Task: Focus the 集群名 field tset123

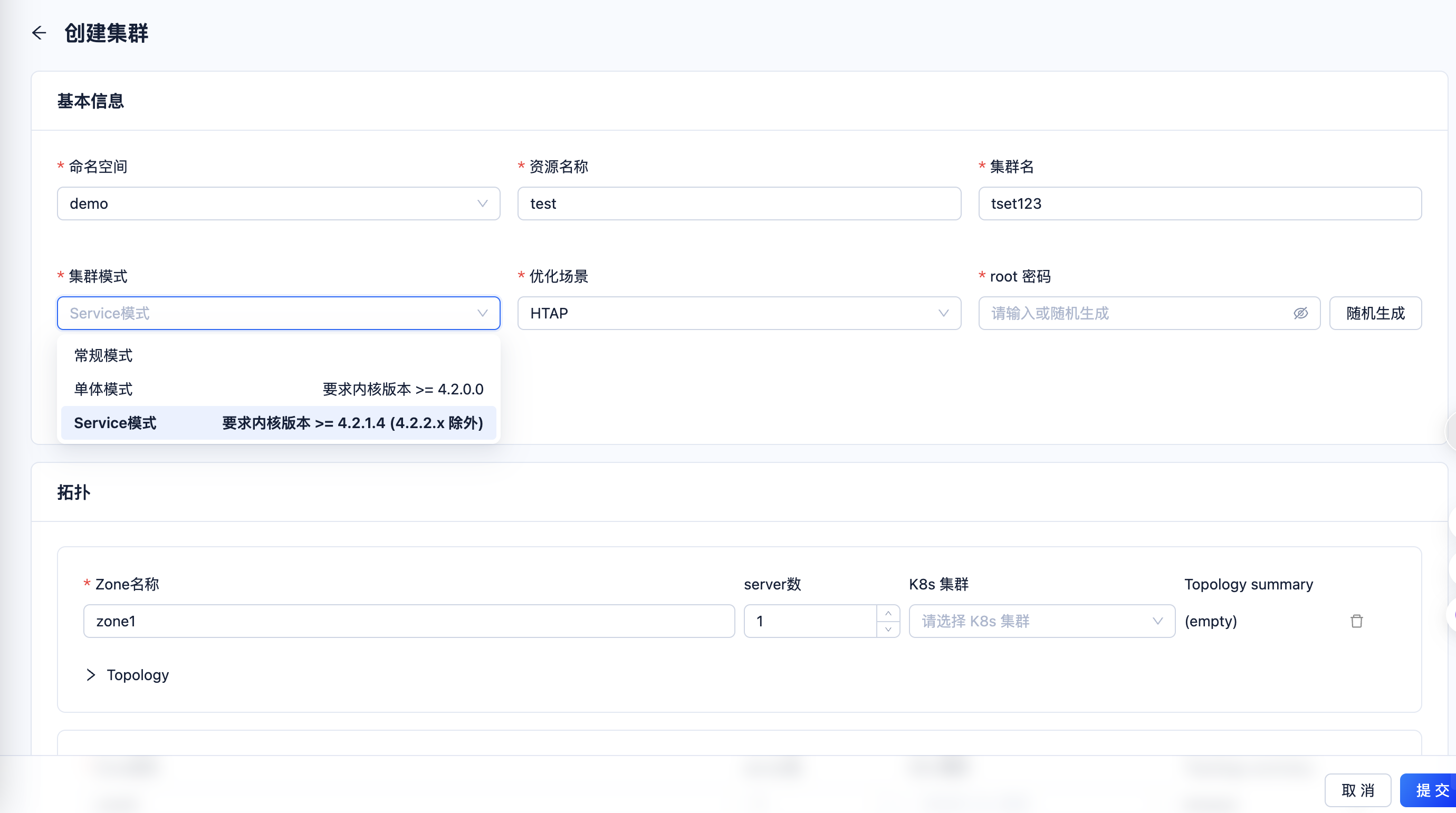Action: tap(1200, 204)
